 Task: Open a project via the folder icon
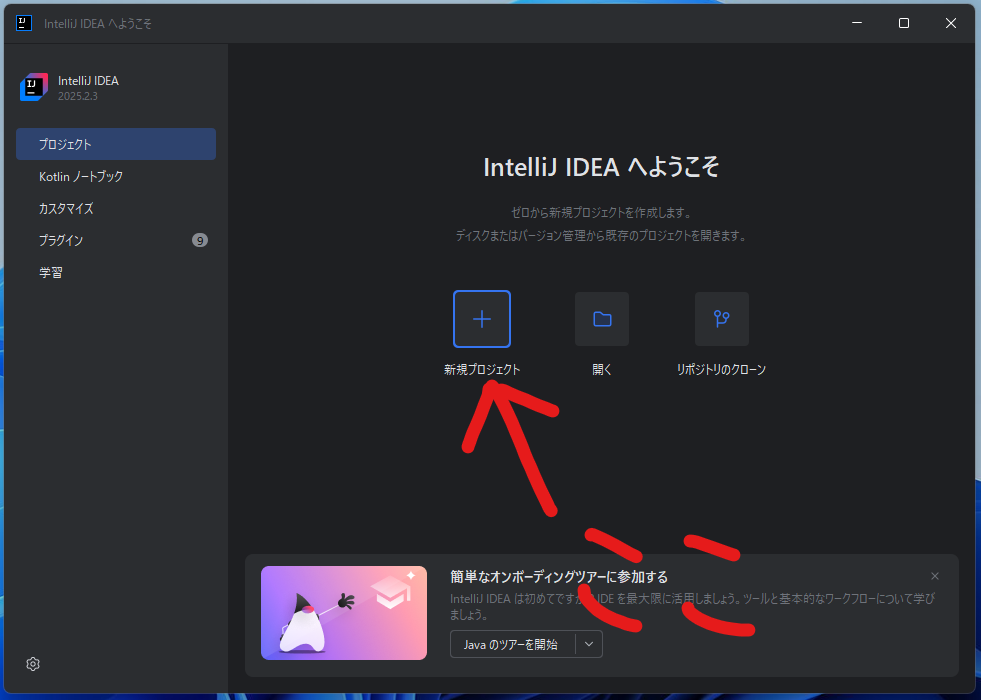pyautogui.click(x=601, y=318)
